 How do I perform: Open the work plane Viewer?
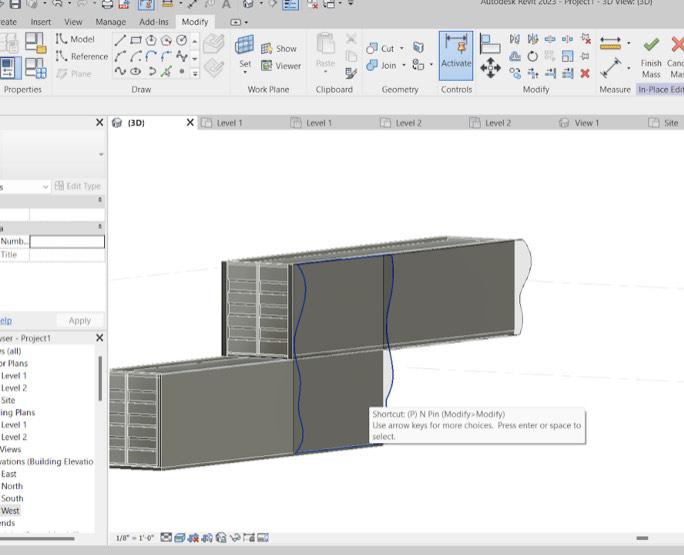(x=279, y=66)
